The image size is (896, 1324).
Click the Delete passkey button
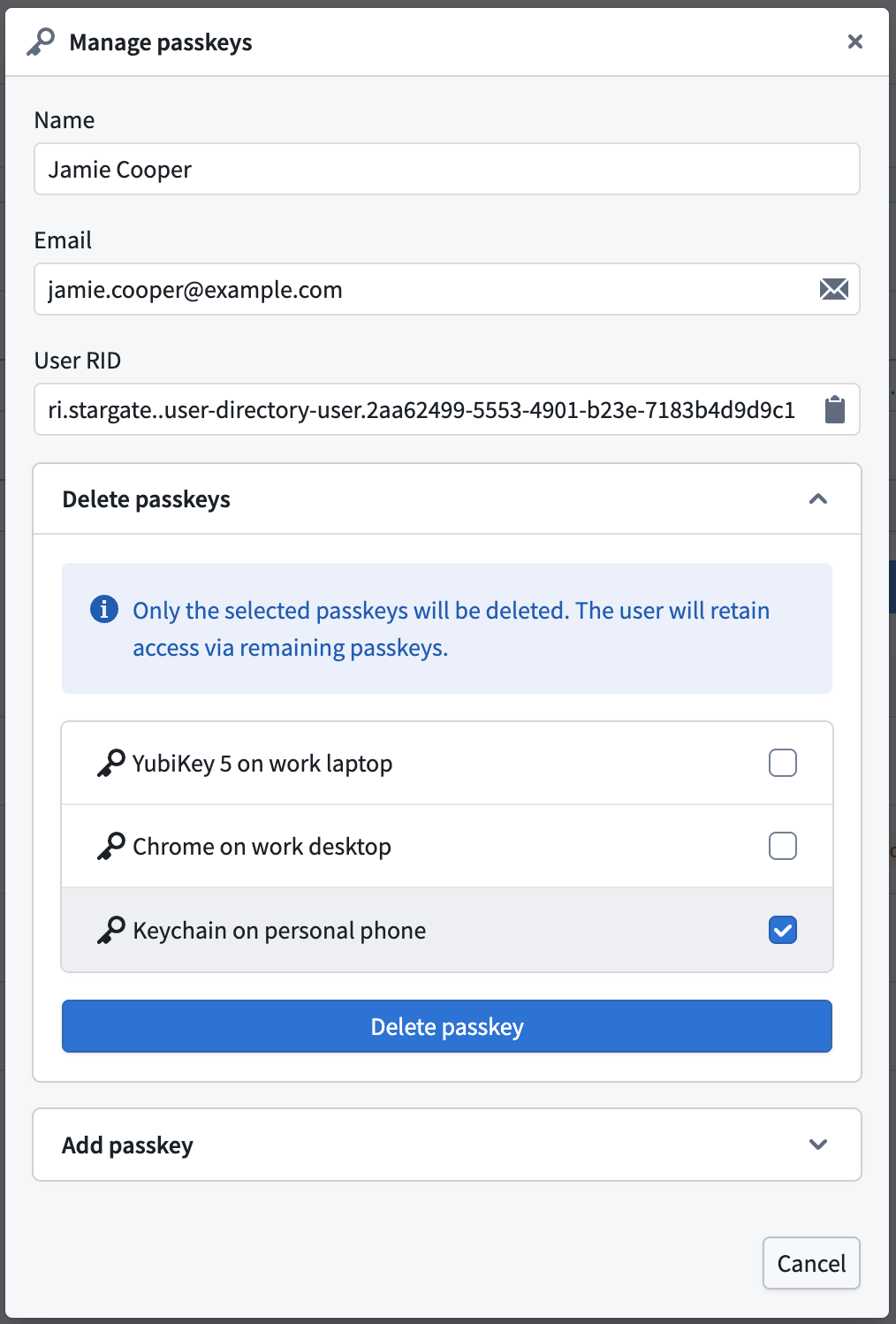[x=447, y=1026]
